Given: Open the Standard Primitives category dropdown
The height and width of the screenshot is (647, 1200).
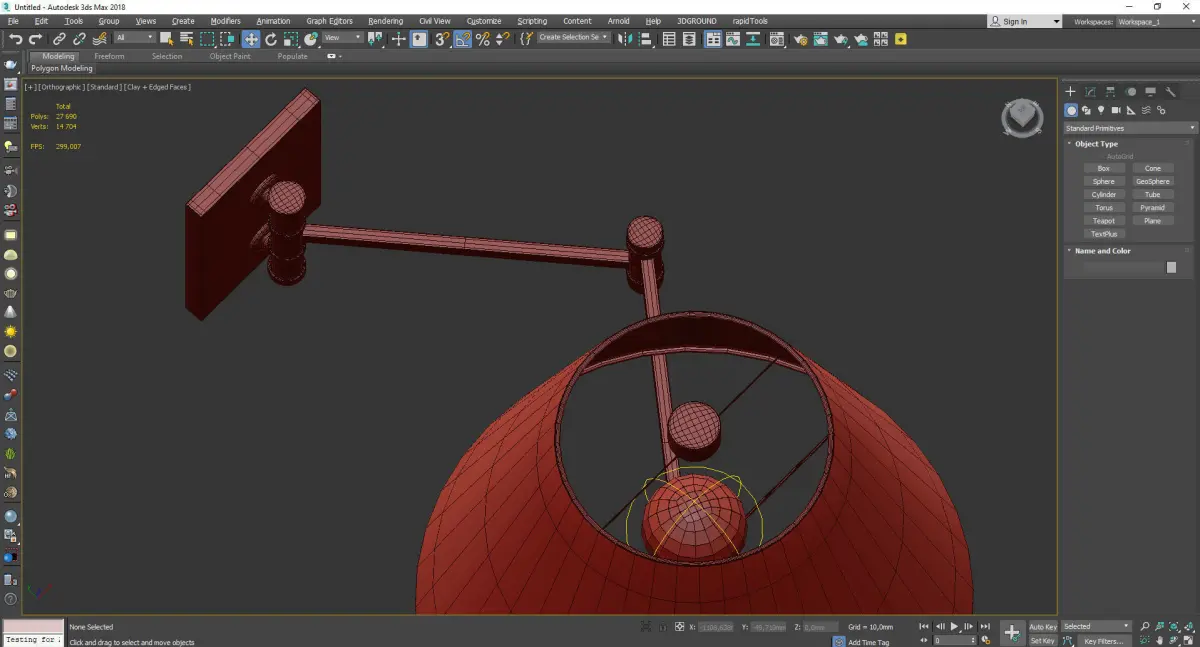Looking at the screenshot, I should coord(1130,128).
